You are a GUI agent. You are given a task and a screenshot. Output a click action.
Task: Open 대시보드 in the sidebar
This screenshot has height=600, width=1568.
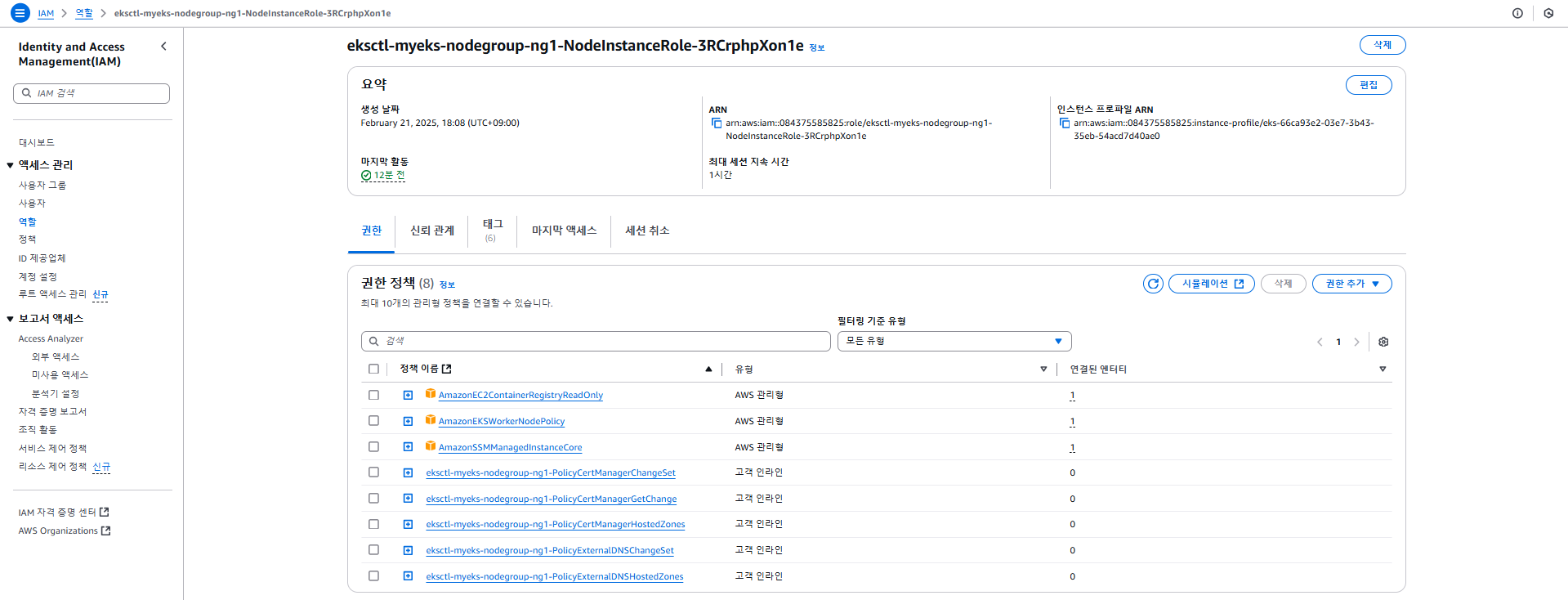pyautogui.click(x=37, y=142)
